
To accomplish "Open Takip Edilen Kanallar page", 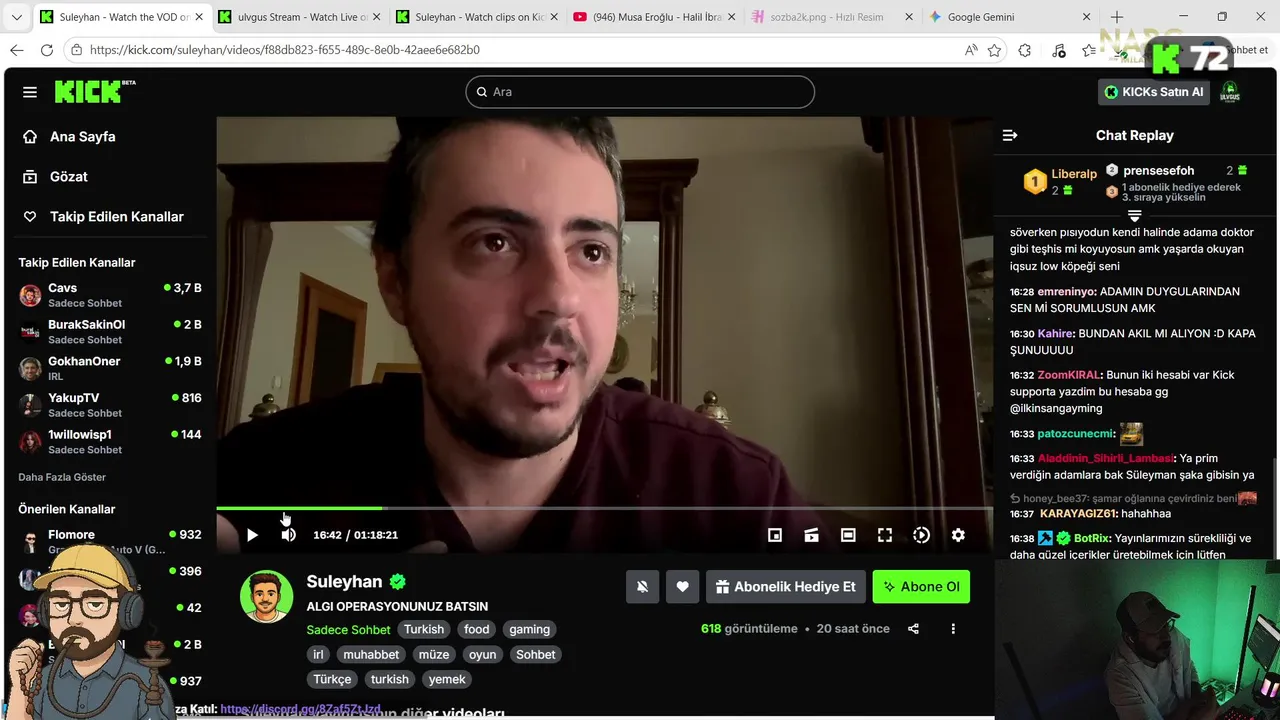I will click(x=117, y=217).
